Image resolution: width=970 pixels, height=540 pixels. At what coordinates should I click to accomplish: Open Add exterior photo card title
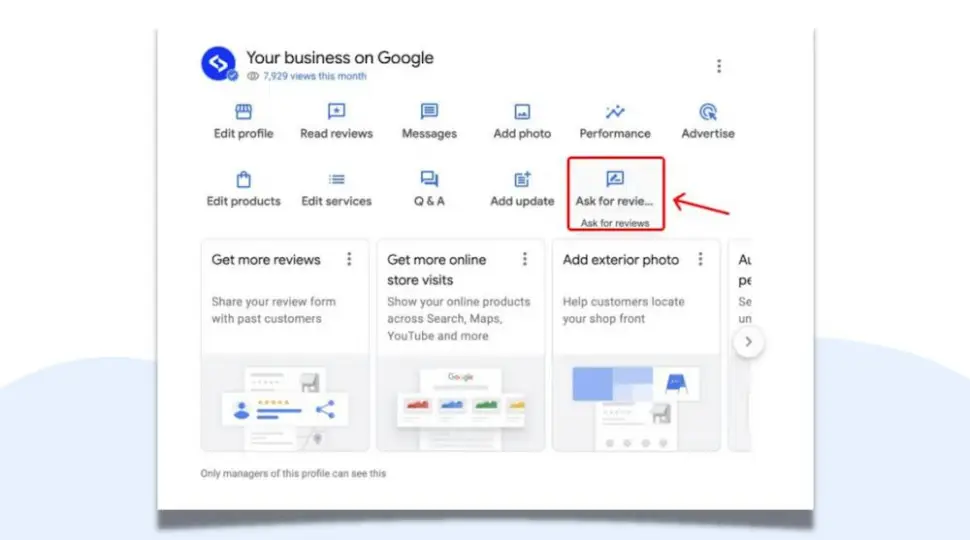click(x=620, y=260)
